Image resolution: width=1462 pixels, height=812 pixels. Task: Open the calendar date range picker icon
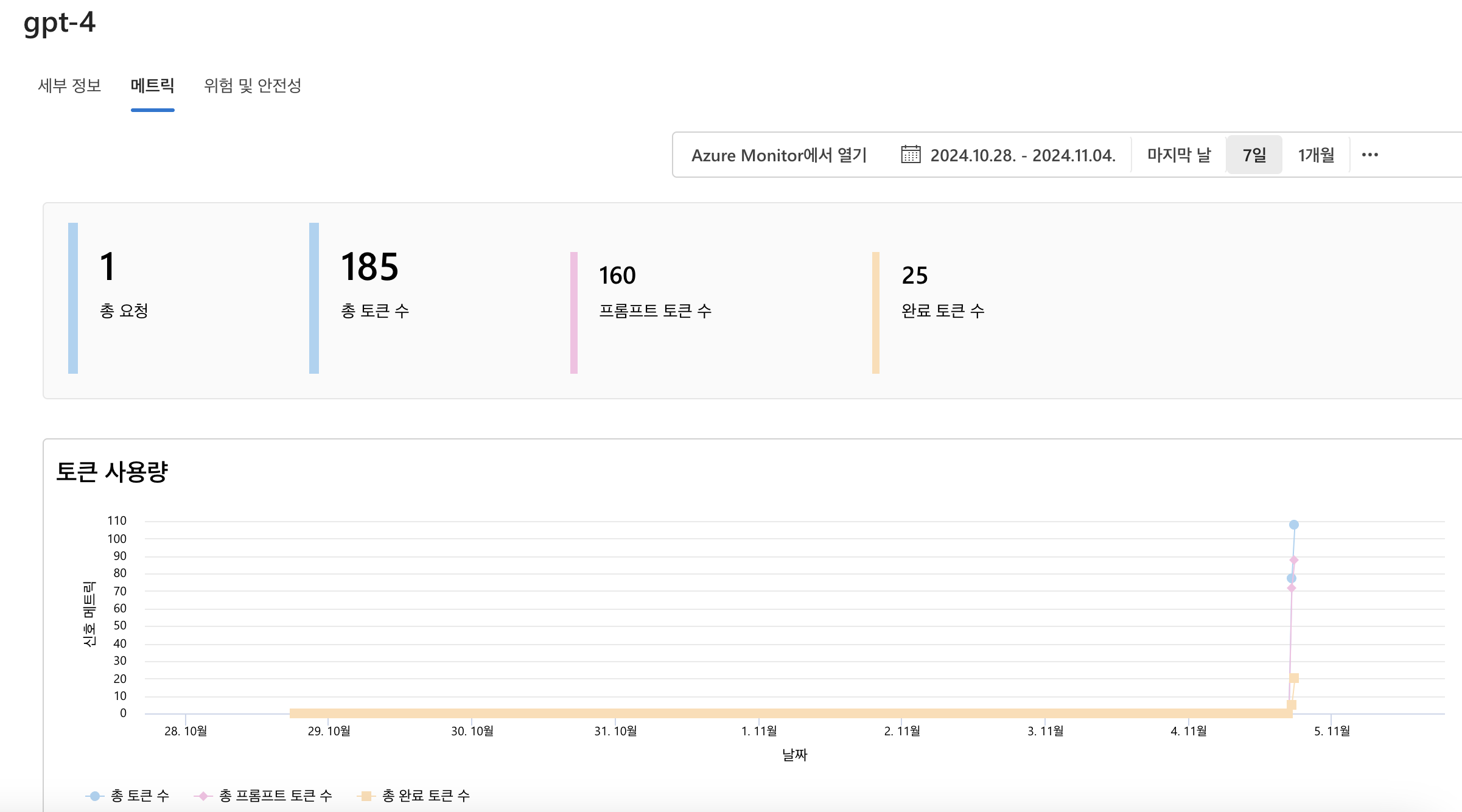(x=911, y=155)
